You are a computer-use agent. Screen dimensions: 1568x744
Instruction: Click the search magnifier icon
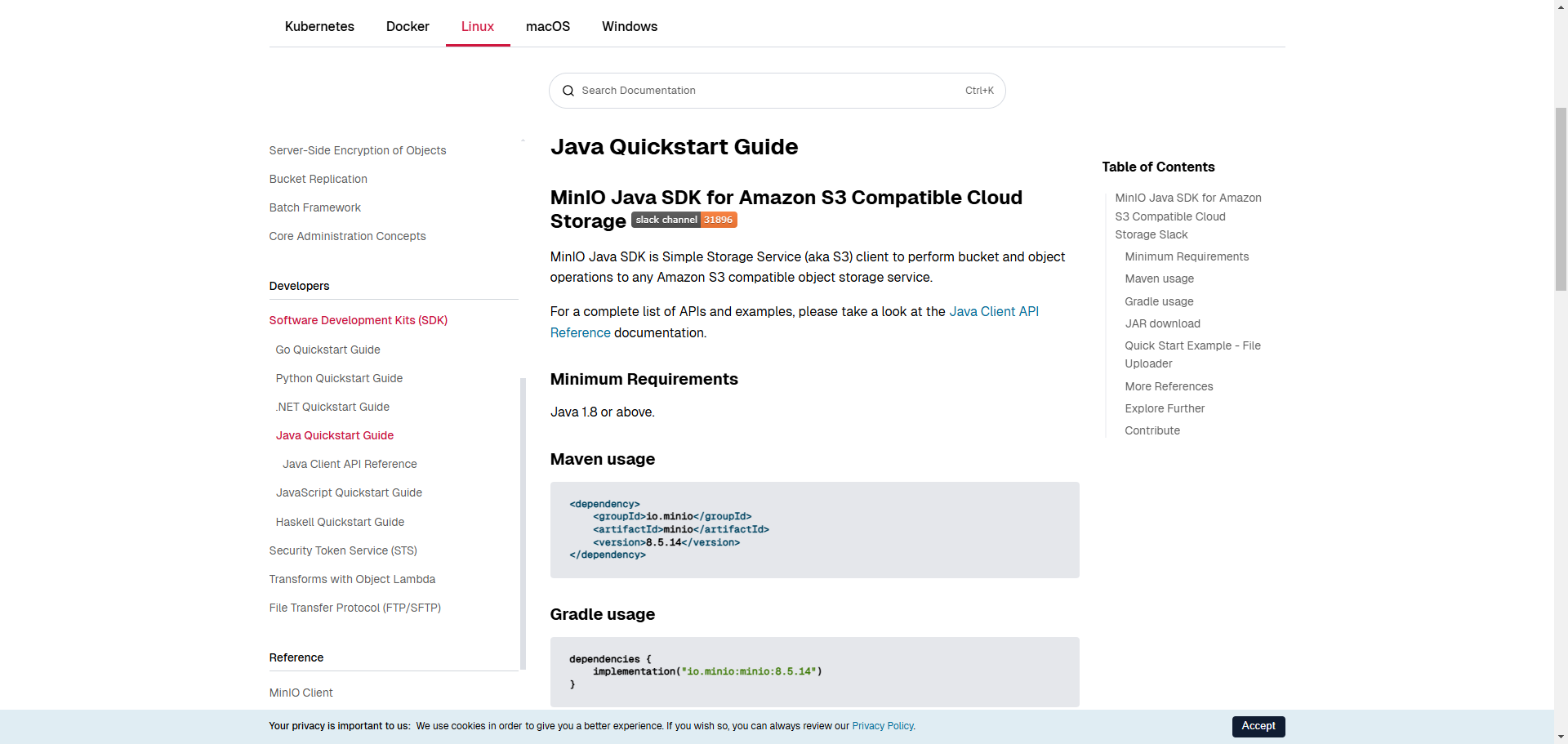point(568,91)
